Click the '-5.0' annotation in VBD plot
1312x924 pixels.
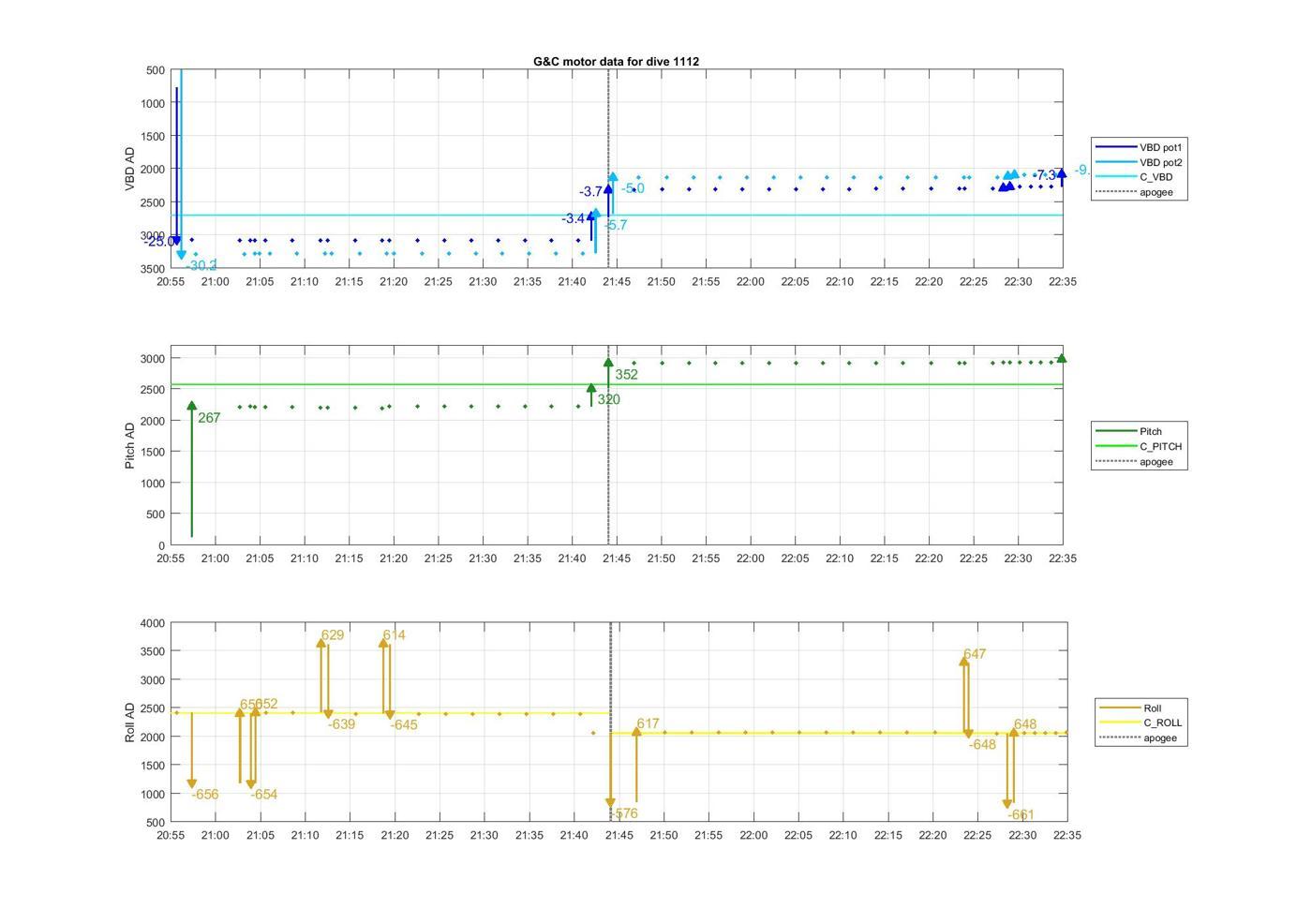pyautogui.click(x=633, y=188)
